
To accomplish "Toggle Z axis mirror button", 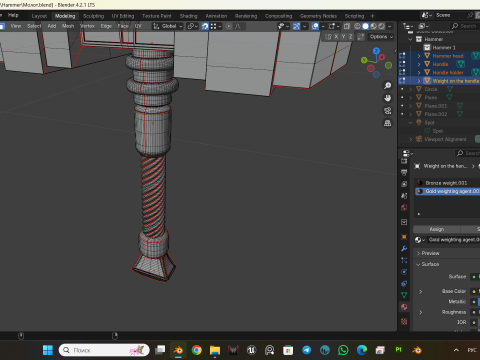I will point(350,37).
